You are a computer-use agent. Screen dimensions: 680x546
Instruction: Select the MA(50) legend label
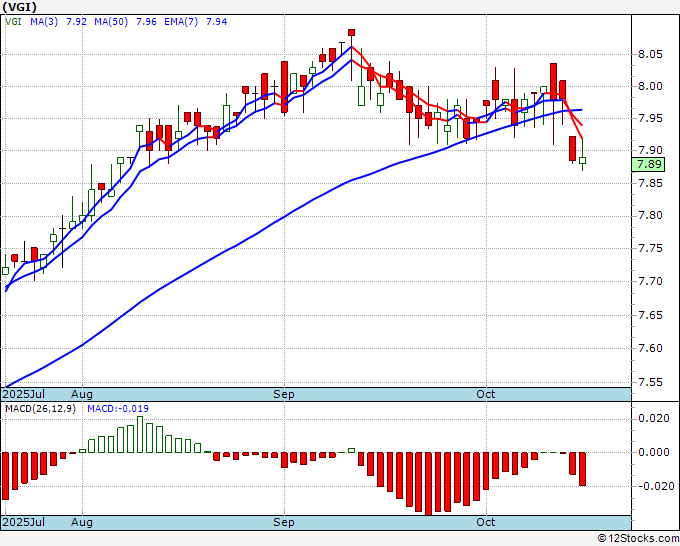coord(111,22)
